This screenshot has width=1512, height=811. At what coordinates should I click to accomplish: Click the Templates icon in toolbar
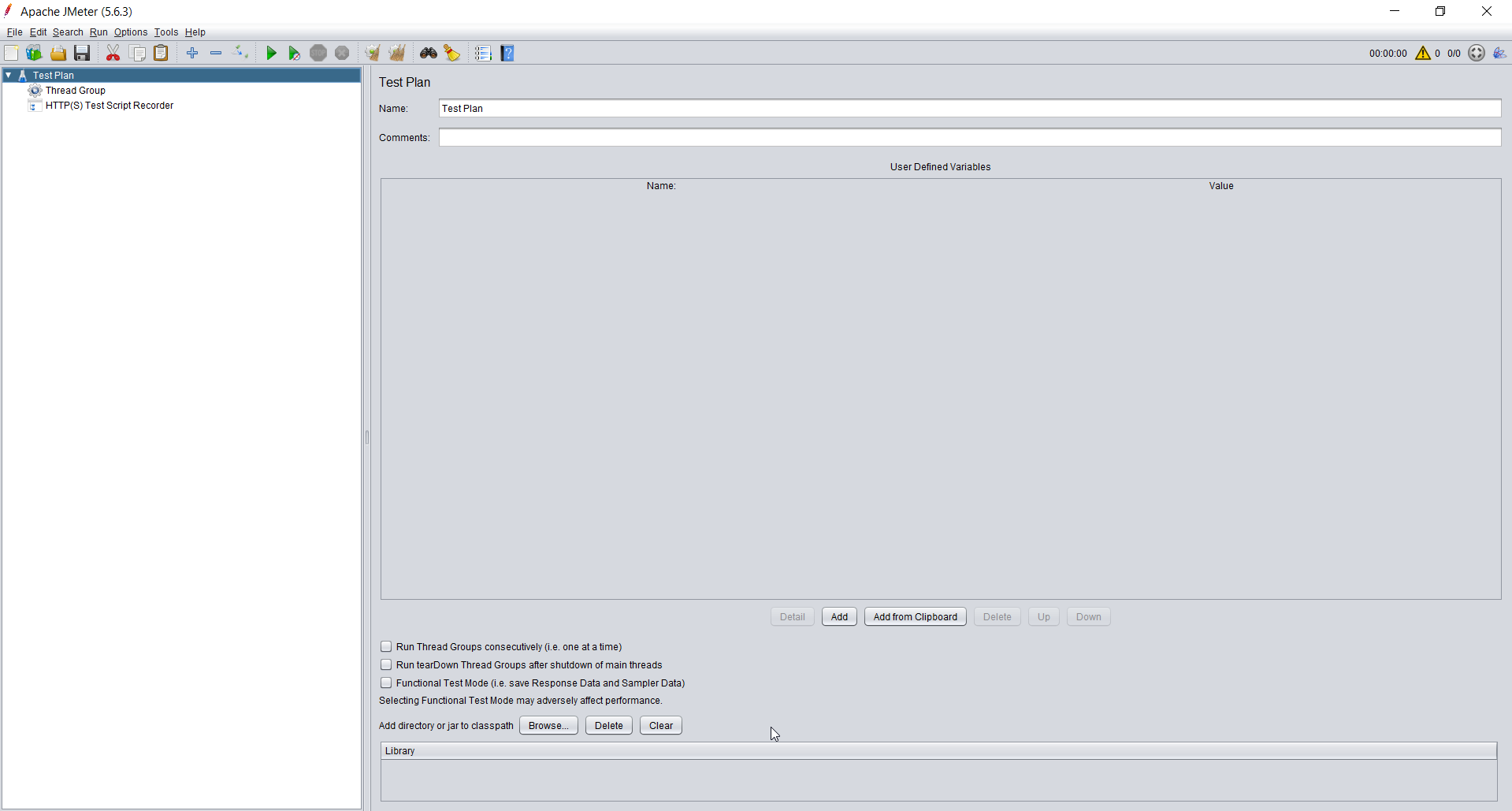click(x=34, y=54)
